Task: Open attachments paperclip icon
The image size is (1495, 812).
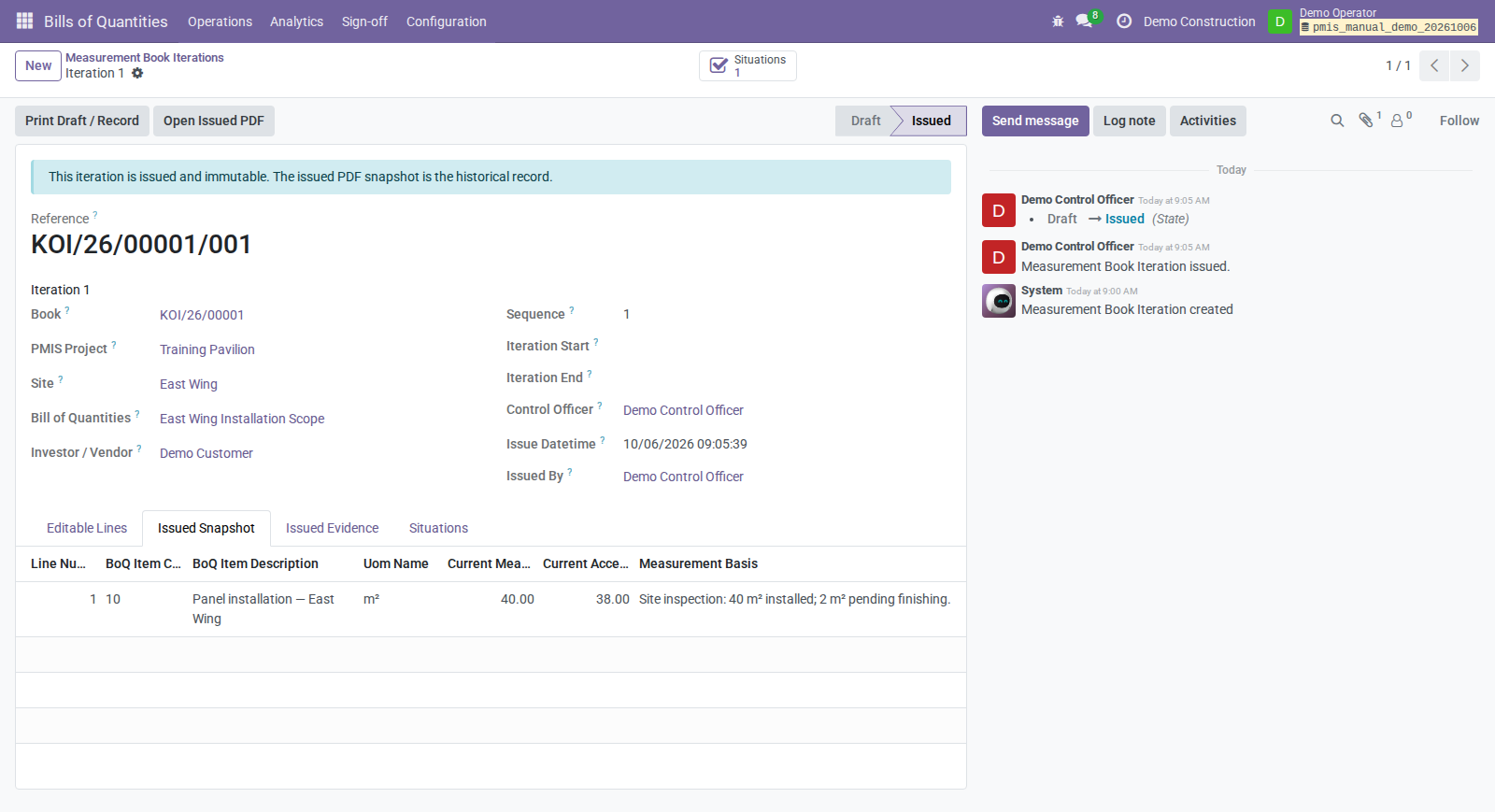Action: (x=1366, y=121)
